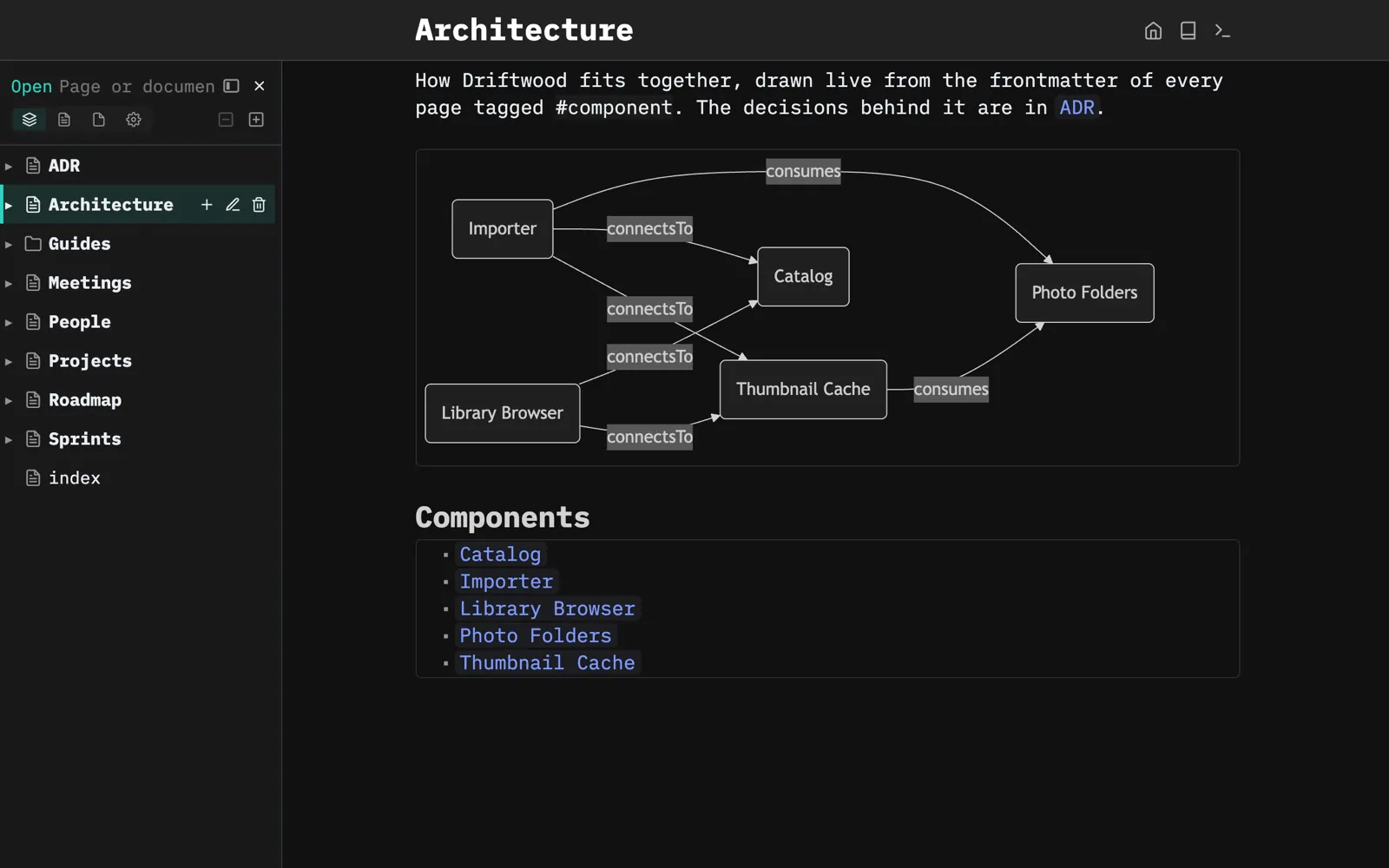Expand the Sprints tree arrow
This screenshot has height=868, width=1389.
9,439
